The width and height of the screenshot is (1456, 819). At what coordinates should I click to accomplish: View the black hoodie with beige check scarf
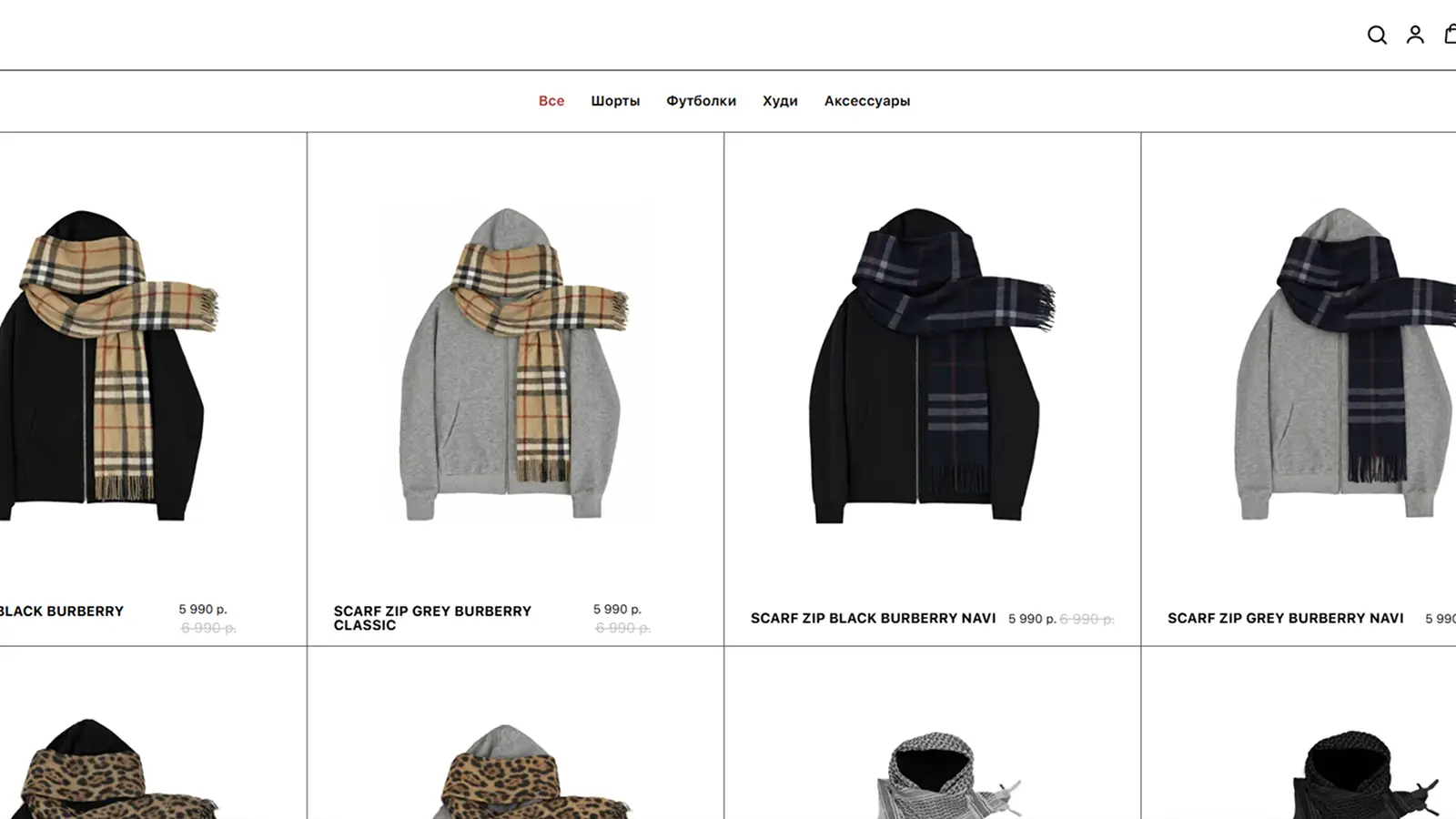109,366
